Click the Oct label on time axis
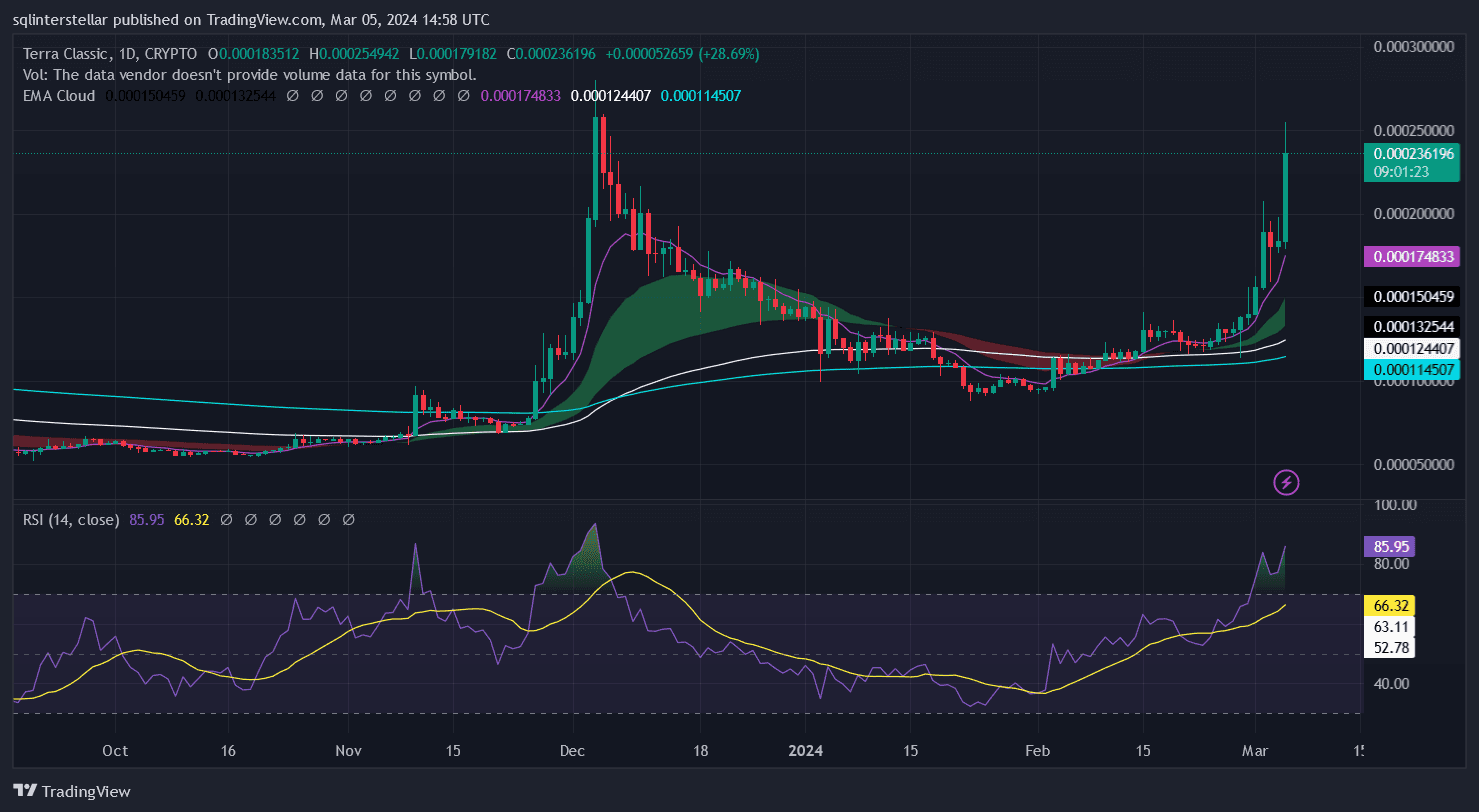 (115, 751)
